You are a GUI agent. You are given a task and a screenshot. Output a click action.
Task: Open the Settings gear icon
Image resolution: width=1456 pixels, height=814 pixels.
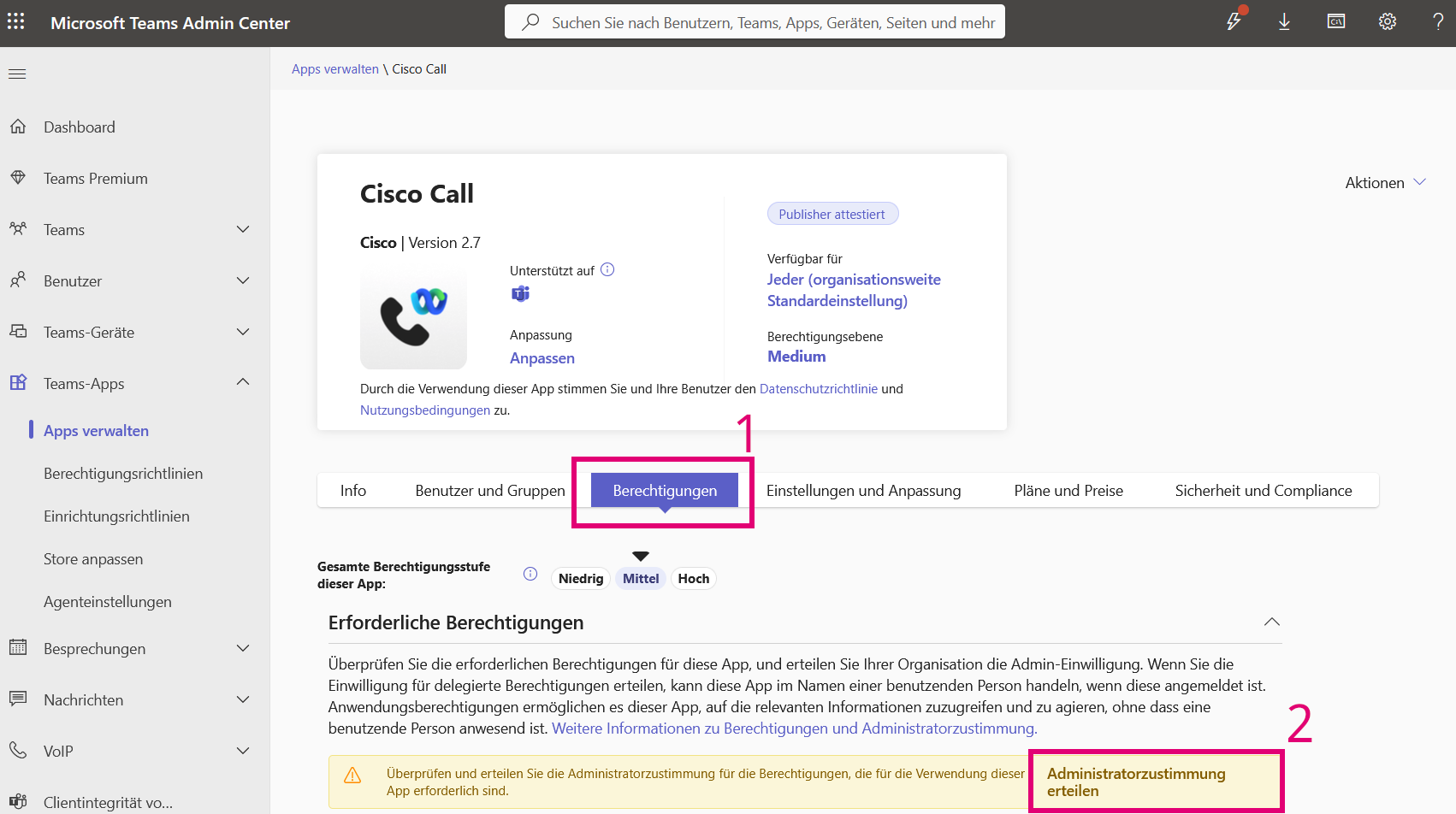pyautogui.click(x=1387, y=21)
